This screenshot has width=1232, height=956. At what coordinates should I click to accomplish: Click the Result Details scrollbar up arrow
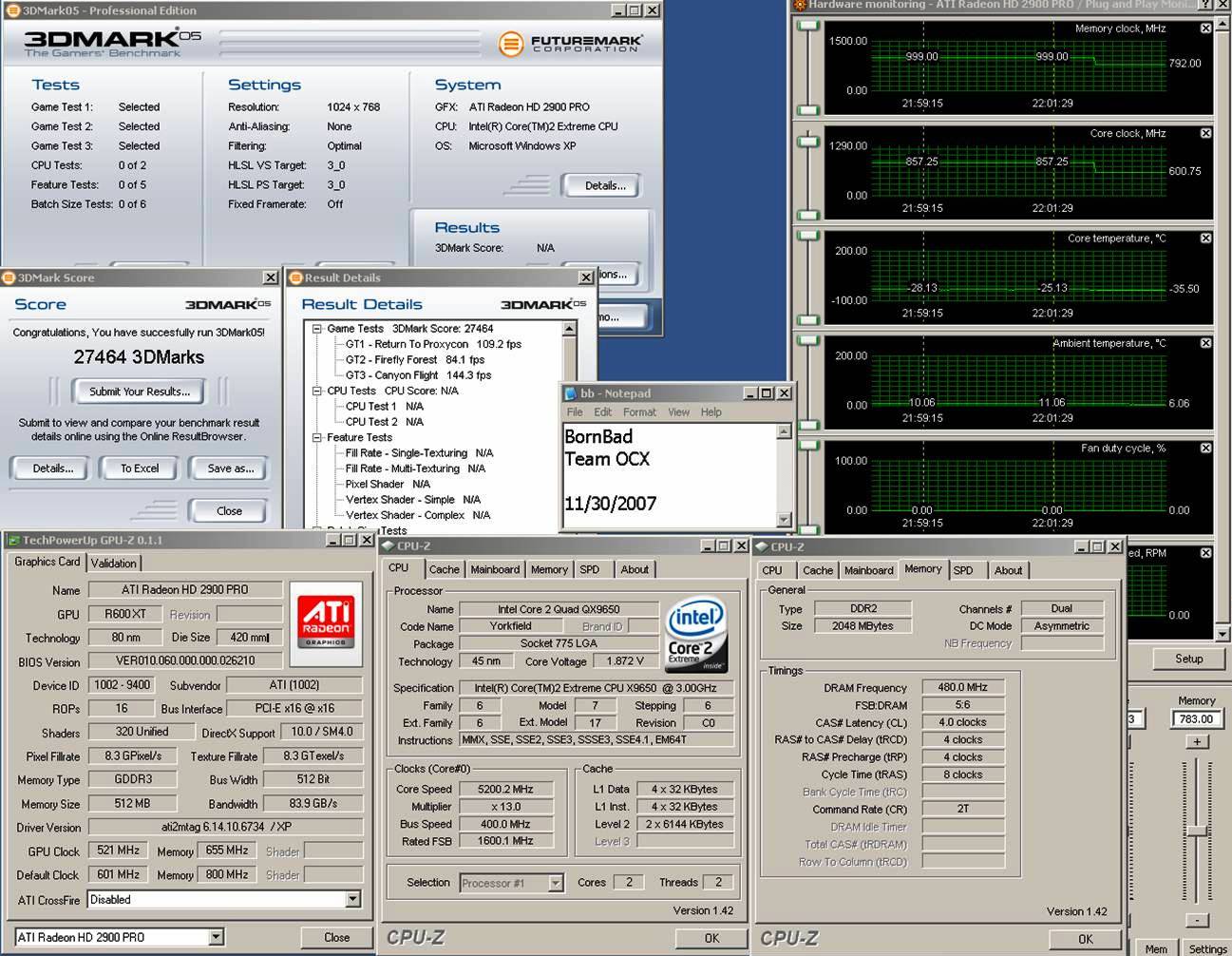point(570,329)
